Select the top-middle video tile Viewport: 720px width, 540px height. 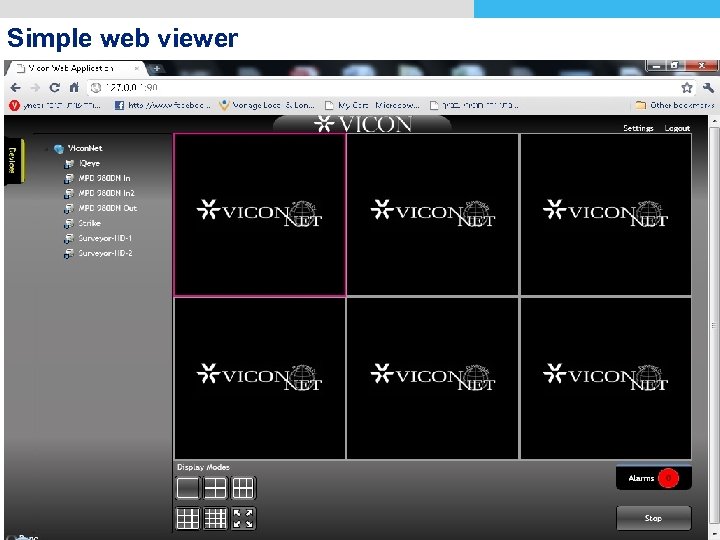pos(433,214)
